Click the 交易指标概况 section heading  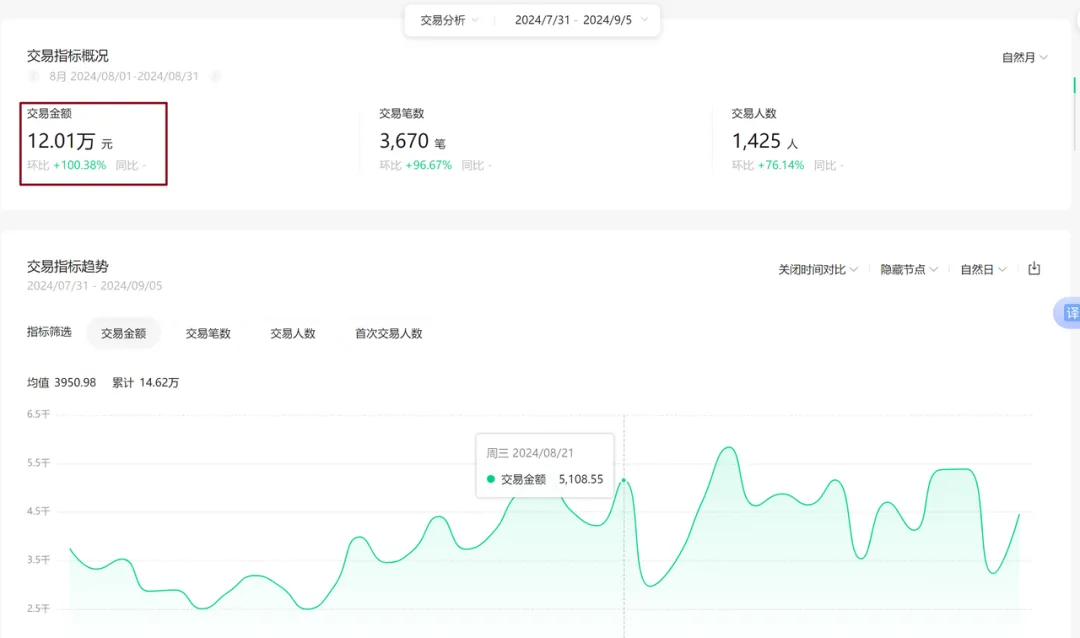(68, 56)
